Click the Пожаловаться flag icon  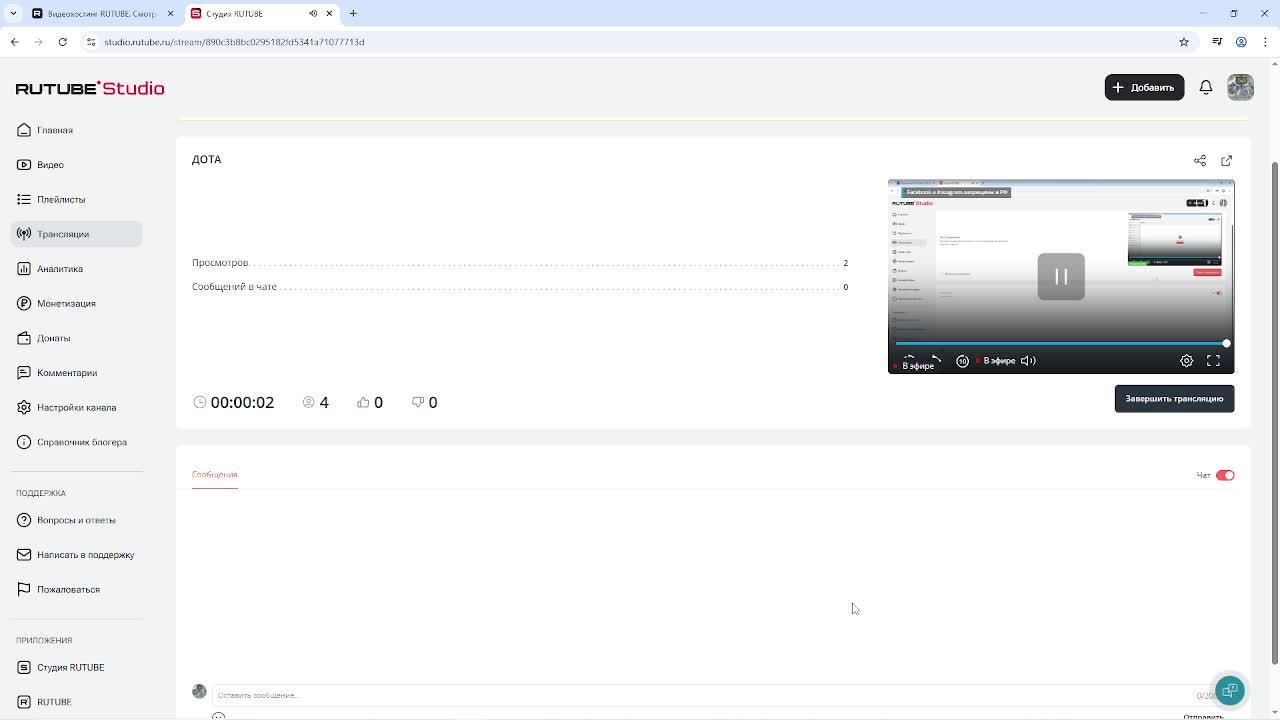[24, 589]
